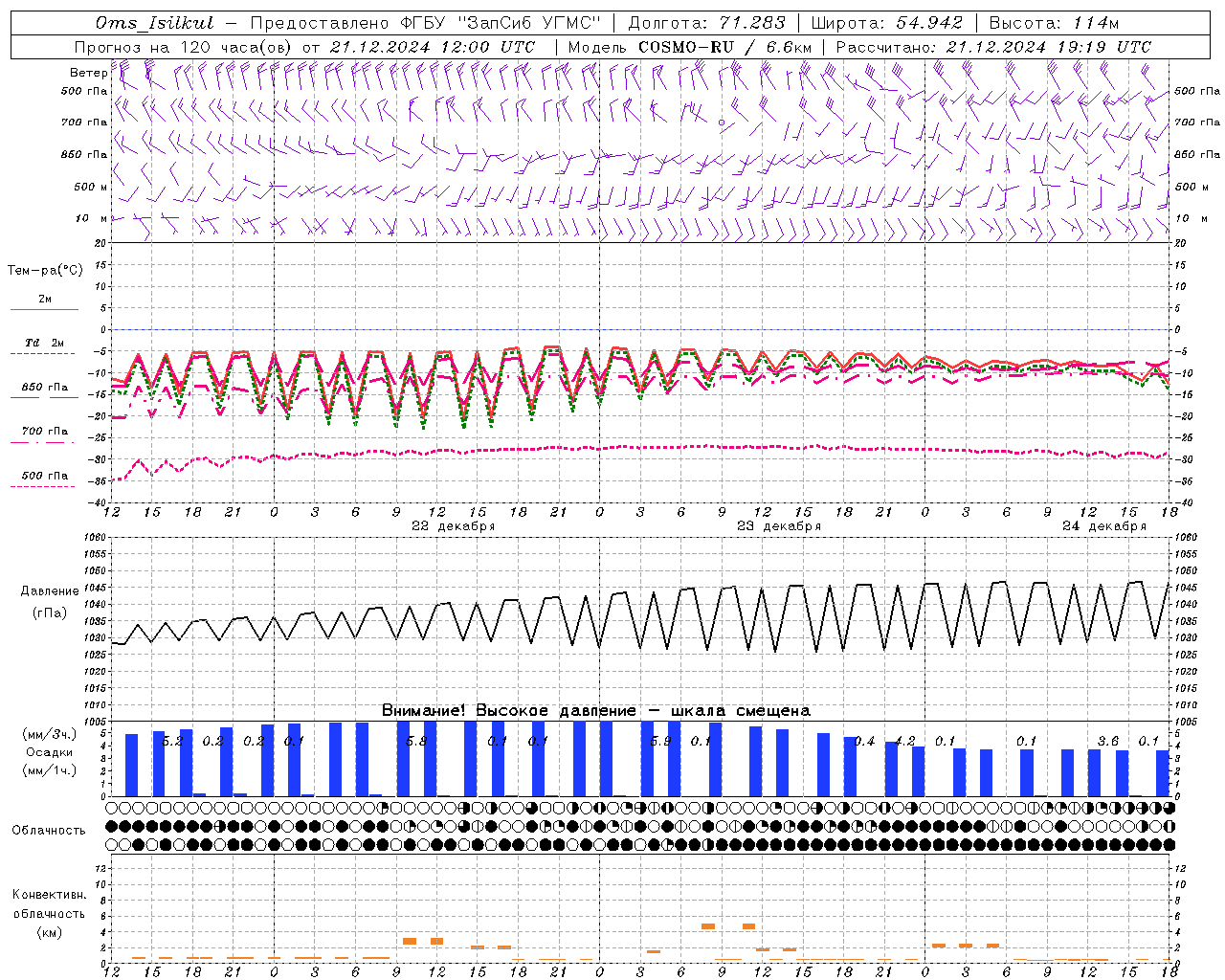Click the Широта 54.942 value
This screenshot has height=980, width=1225.
pos(927,23)
